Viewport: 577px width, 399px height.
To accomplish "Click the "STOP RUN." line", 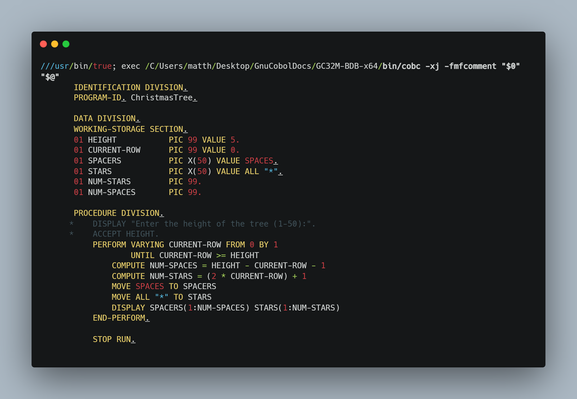I will [114, 339].
